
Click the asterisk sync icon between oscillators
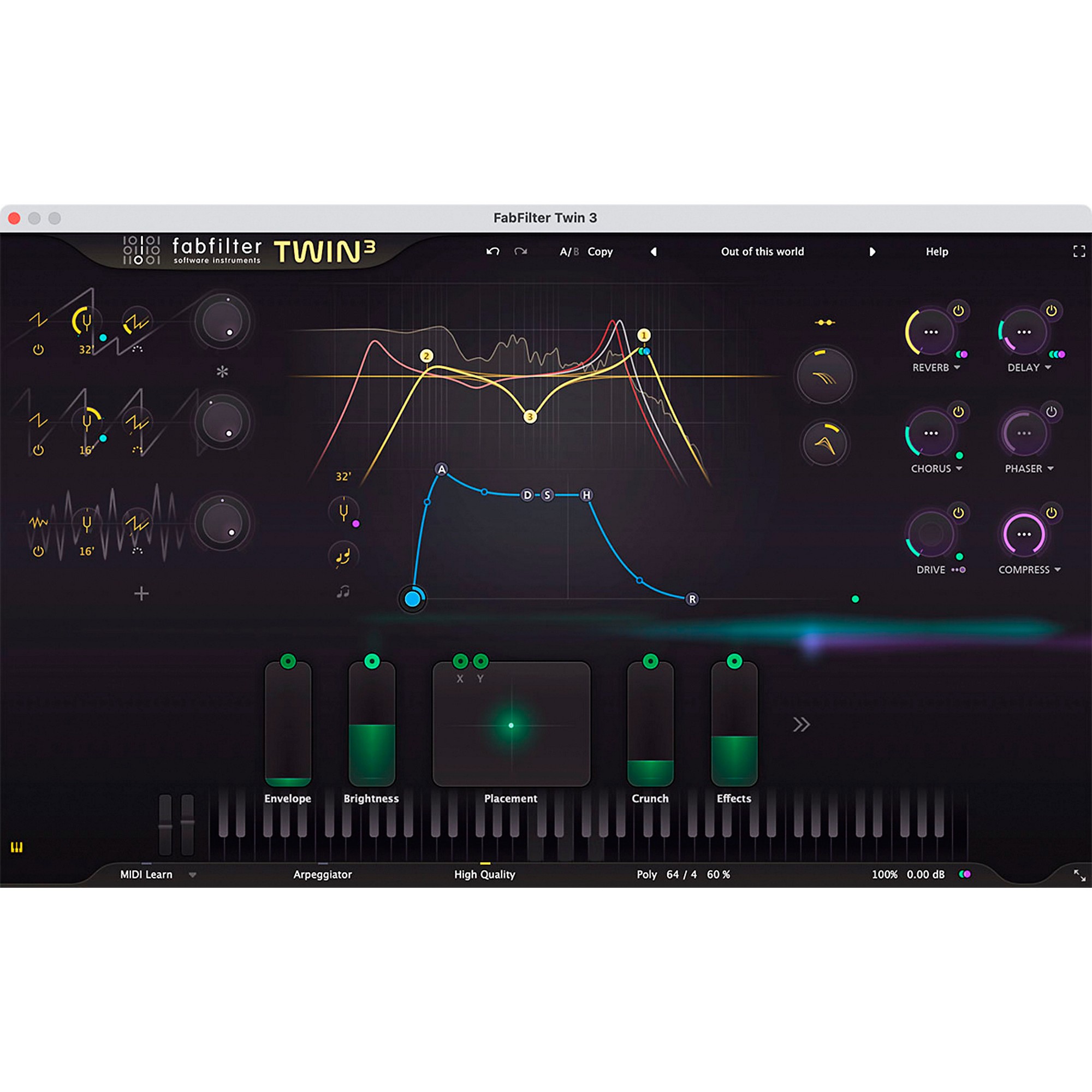pyautogui.click(x=222, y=371)
